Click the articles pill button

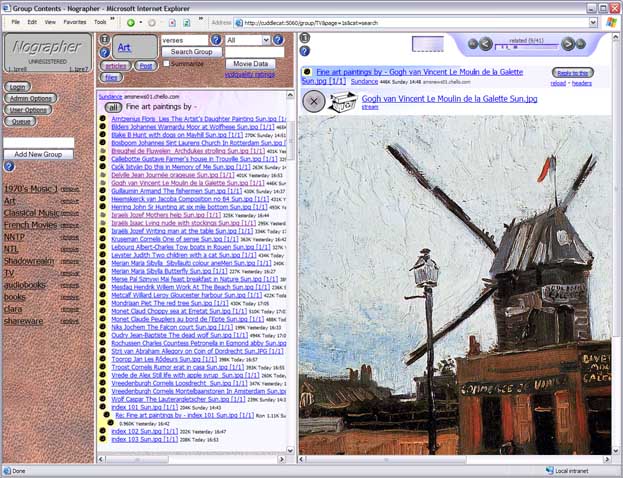pyautogui.click(x=116, y=66)
